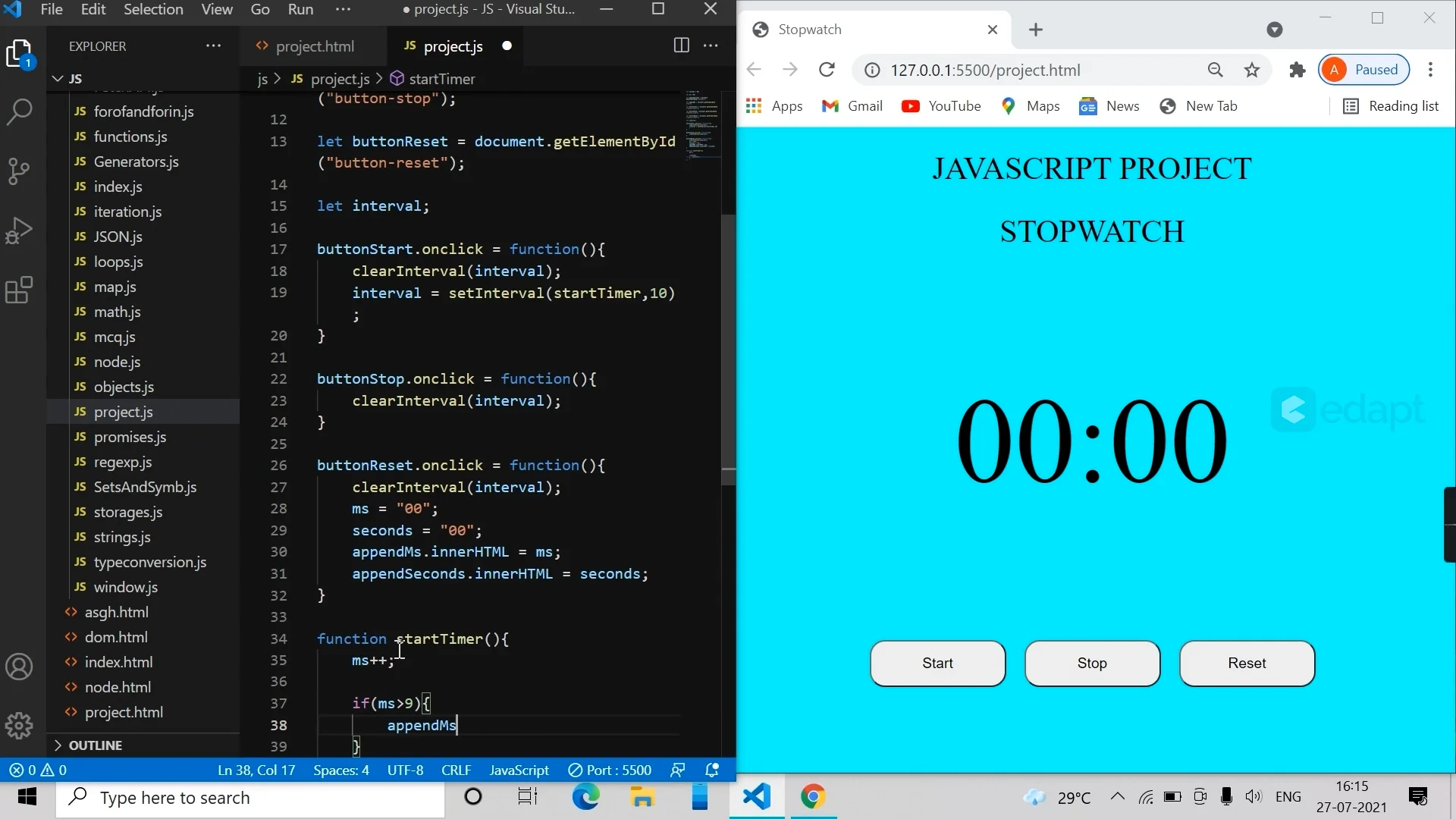Open the Selection menu

click(x=153, y=10)
